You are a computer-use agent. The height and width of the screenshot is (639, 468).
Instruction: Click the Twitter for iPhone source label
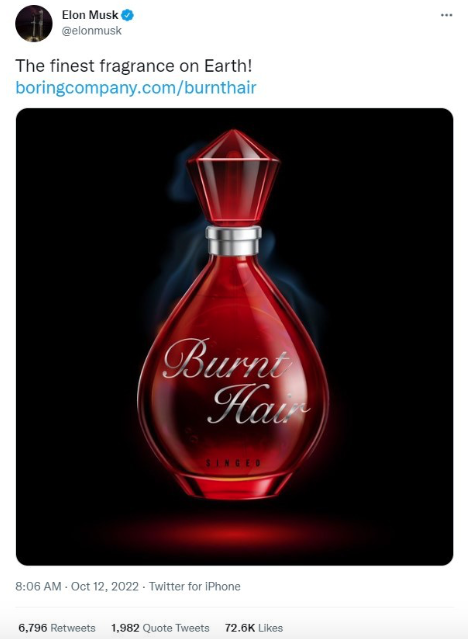[194, 586]
